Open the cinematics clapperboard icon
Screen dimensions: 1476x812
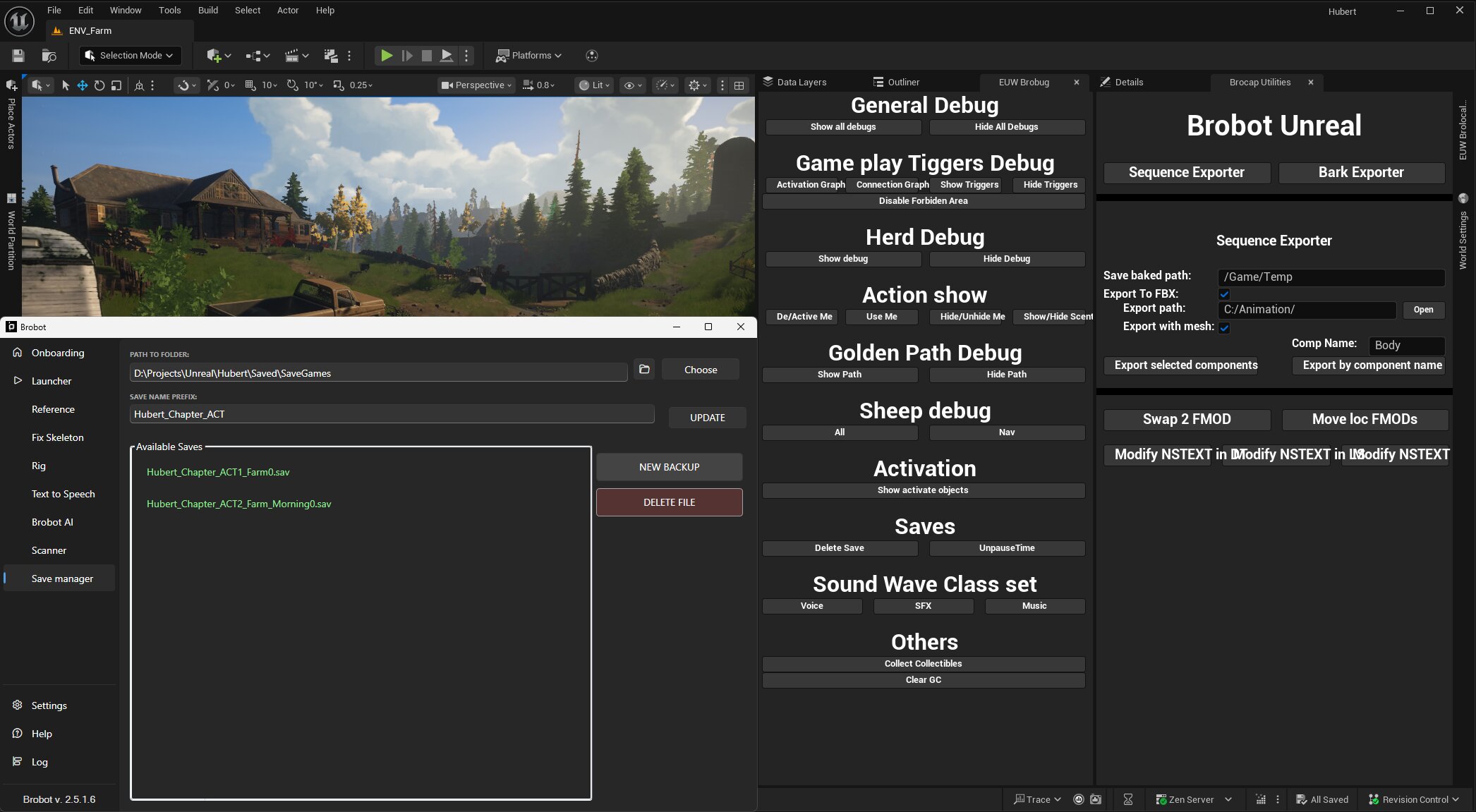pos(296,56)
